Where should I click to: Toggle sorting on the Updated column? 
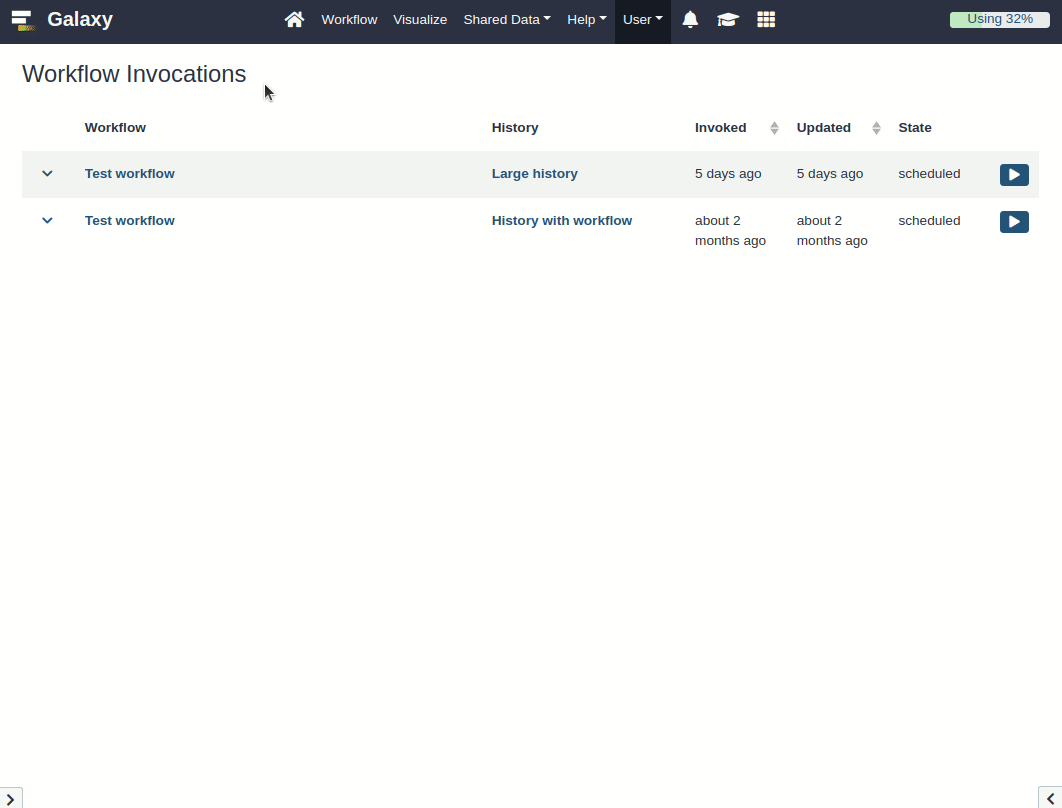pyautogui.click(x=875, y=127)
